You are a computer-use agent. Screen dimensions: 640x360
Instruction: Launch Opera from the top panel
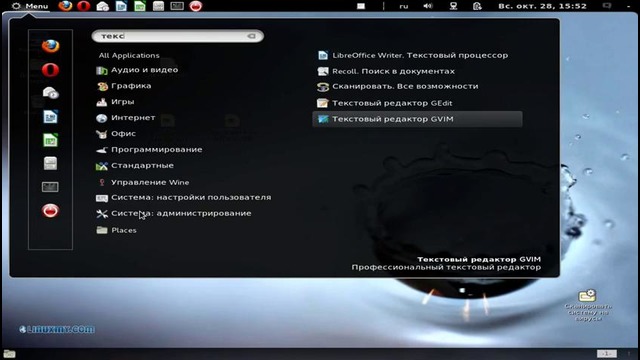pyautogui.click(x=84, y=6)
